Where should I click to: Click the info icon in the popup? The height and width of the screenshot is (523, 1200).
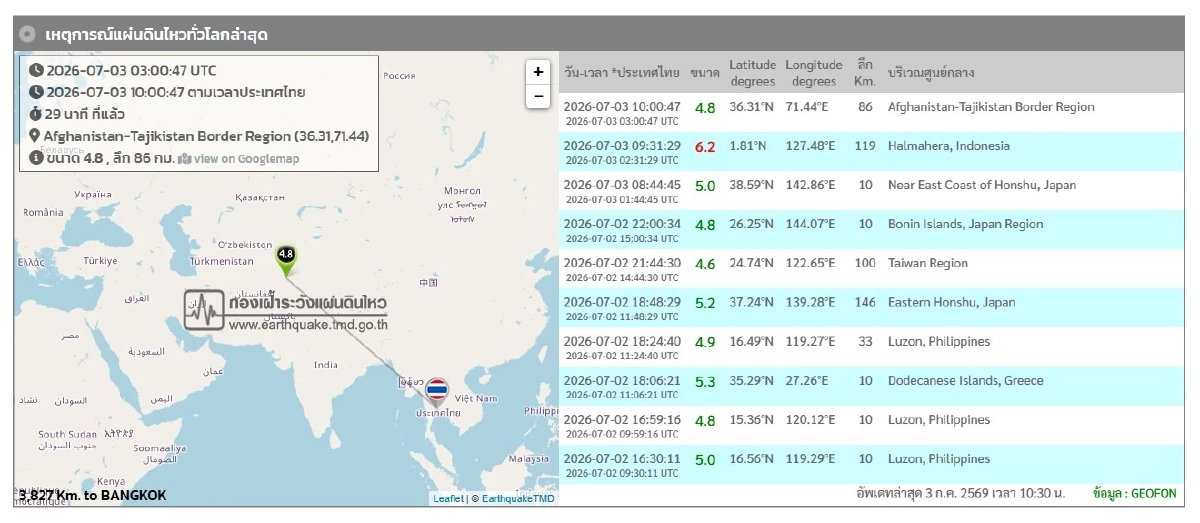coord(36,158)
